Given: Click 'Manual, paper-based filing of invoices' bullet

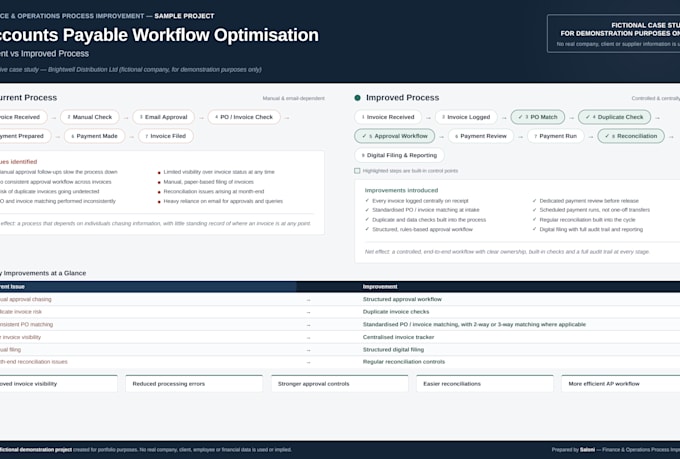Looking at the screenshot, I should [x=209, y=182].
